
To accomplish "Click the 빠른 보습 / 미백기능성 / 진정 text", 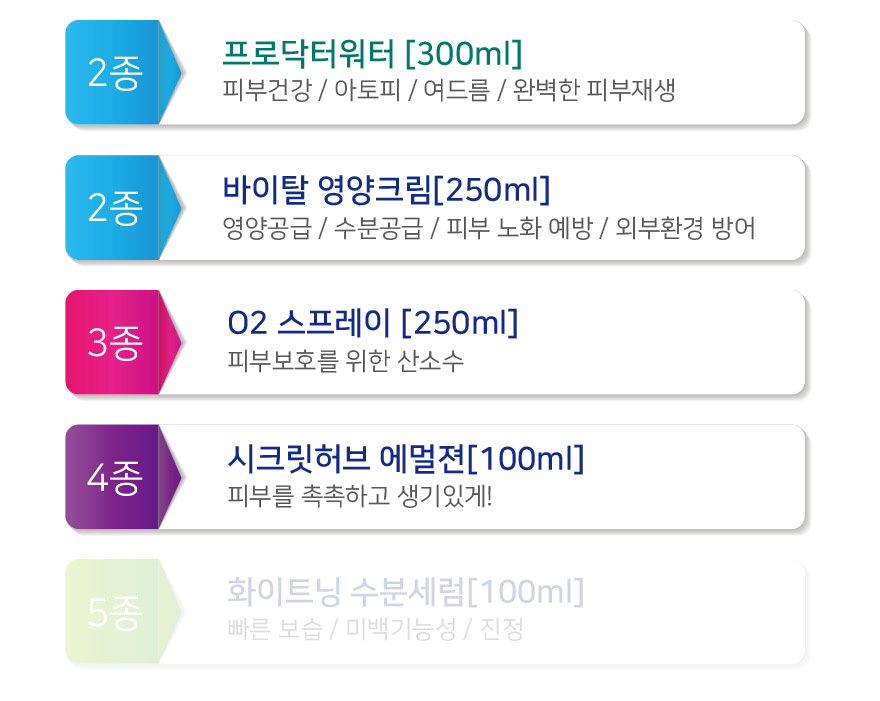I will point(375,629).
